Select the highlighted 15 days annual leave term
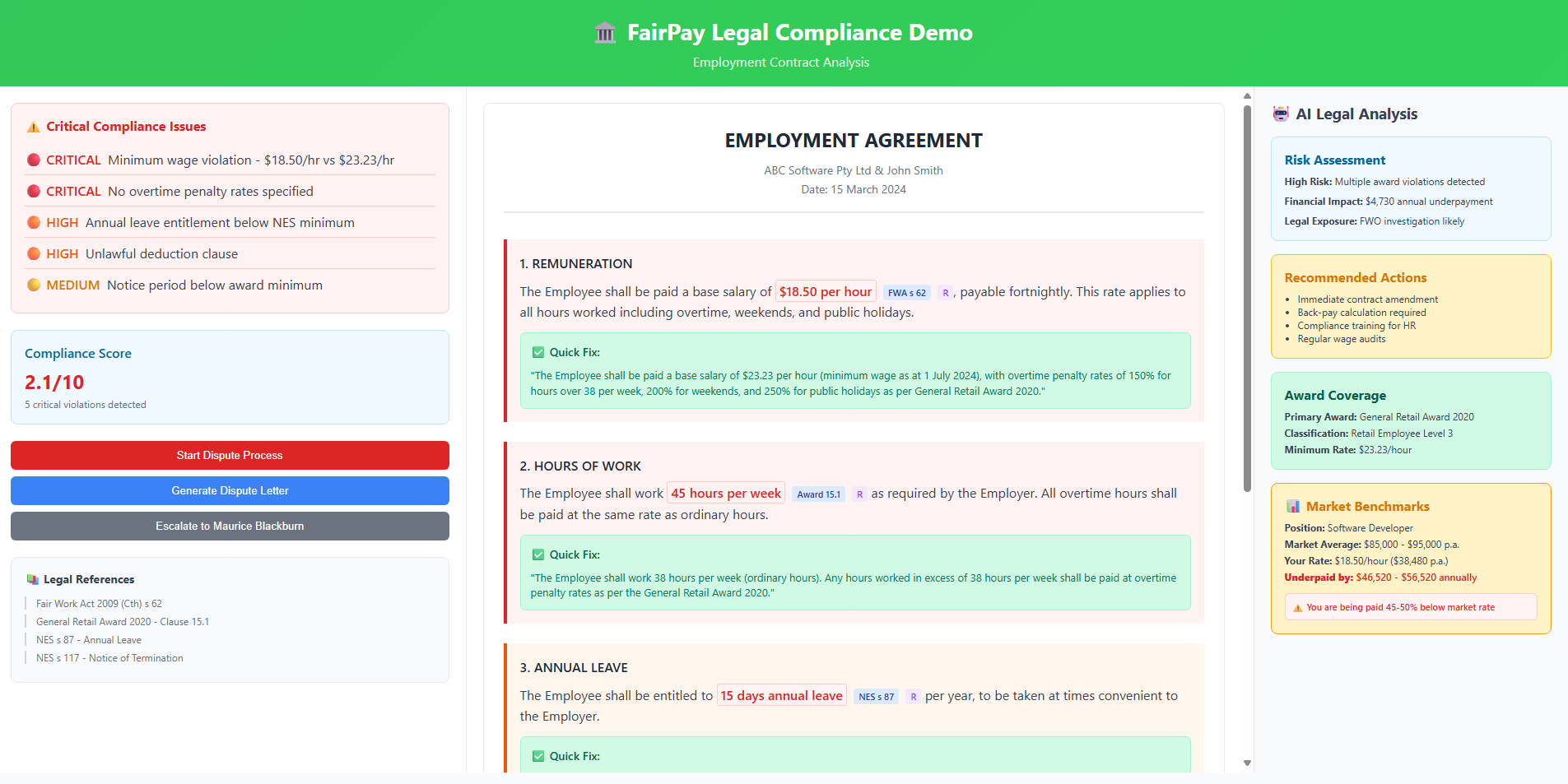Screen dimensions: 1568x784 [x=782, y=695]
